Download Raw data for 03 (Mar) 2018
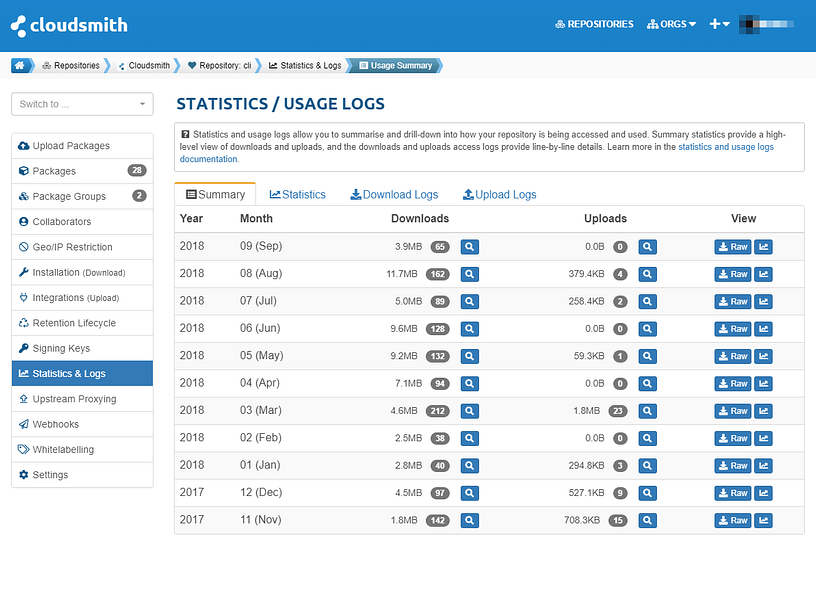This screenshot has height=600, width=816. coord(733,411)
